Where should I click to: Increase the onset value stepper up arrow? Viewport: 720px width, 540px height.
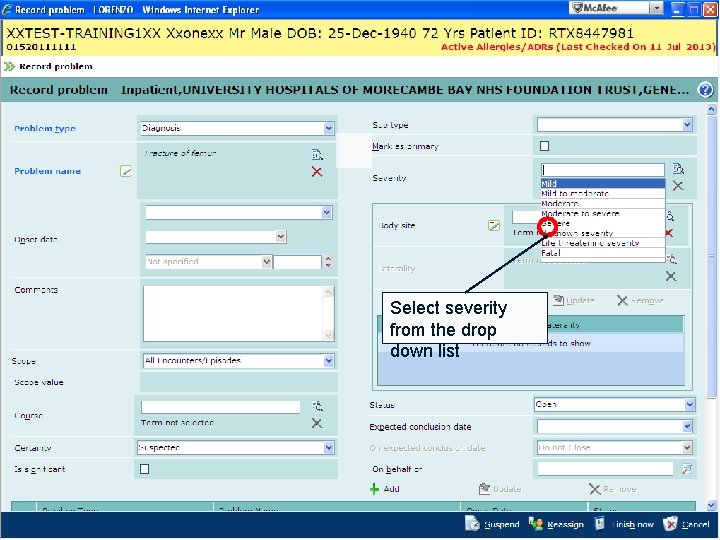(328, 259)
